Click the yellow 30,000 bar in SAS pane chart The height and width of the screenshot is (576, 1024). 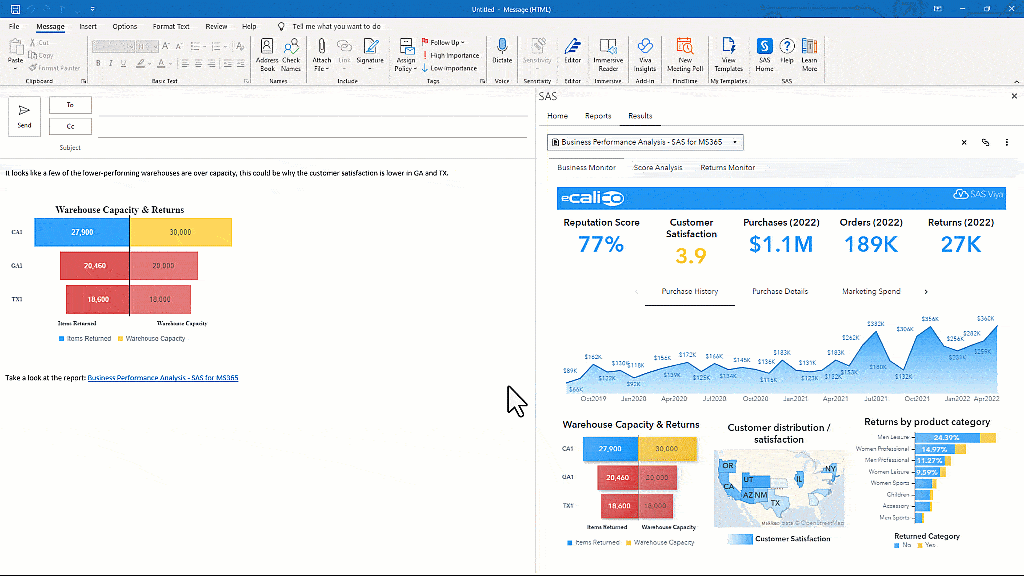pyautogui.click(x=667, y=449)
